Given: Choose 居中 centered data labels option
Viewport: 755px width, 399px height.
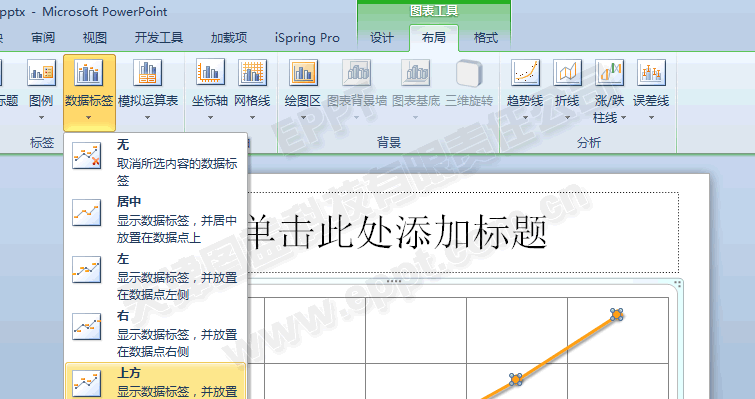Looking at the screenshot, I should [155, 219].
